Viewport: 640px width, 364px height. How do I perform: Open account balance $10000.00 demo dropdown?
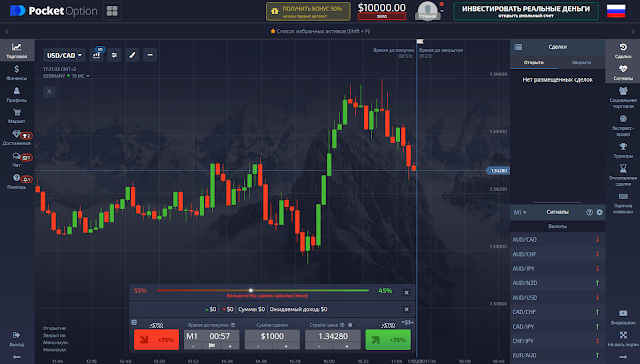(x=382, y=11)
